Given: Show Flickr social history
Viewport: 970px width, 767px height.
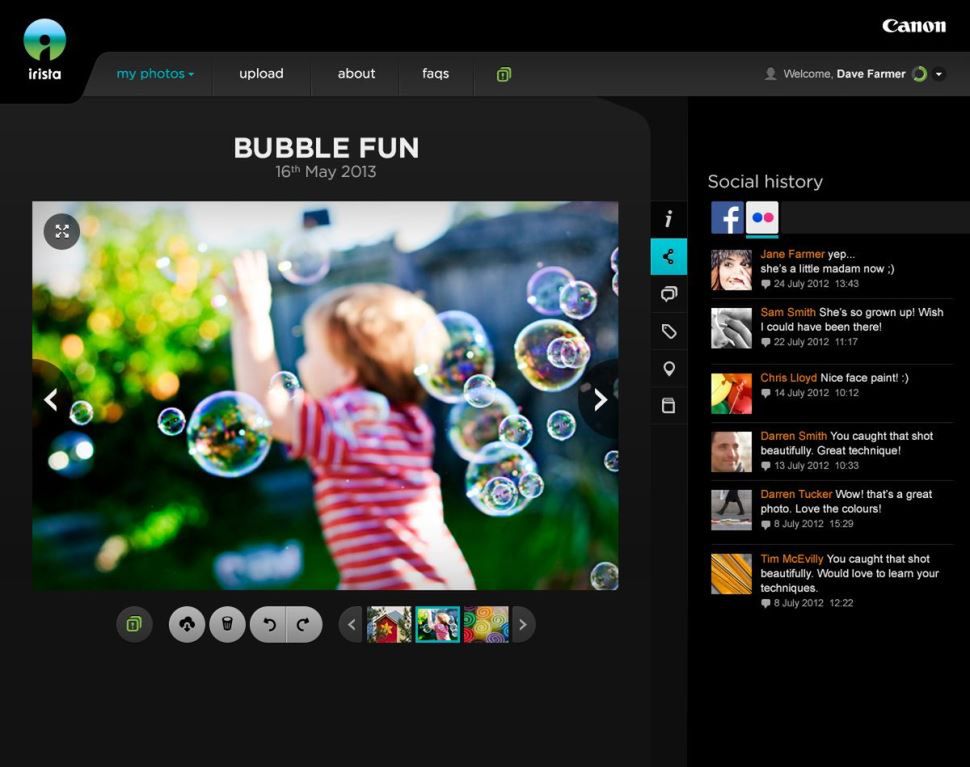Looking at the screenshot, I should click(762, 218).
